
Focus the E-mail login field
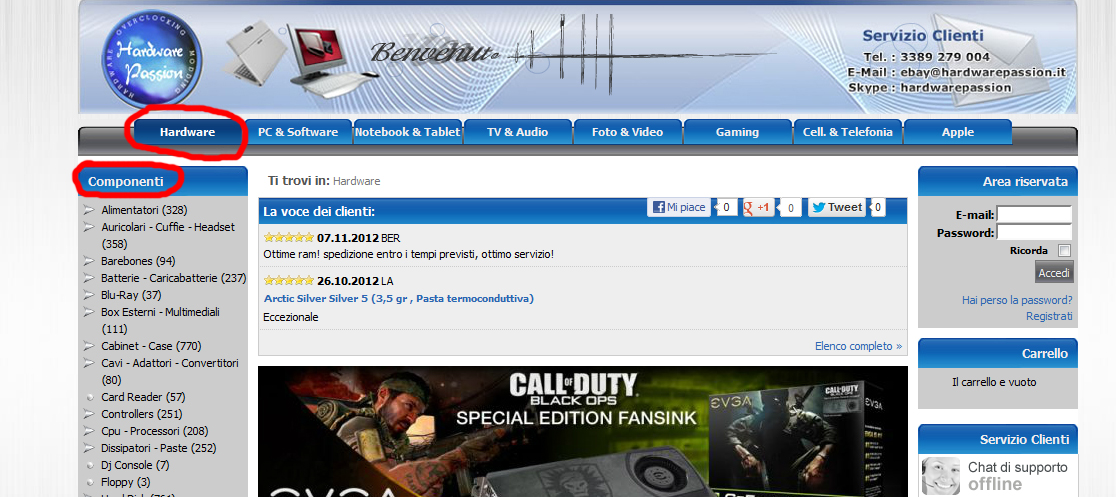1034,214
